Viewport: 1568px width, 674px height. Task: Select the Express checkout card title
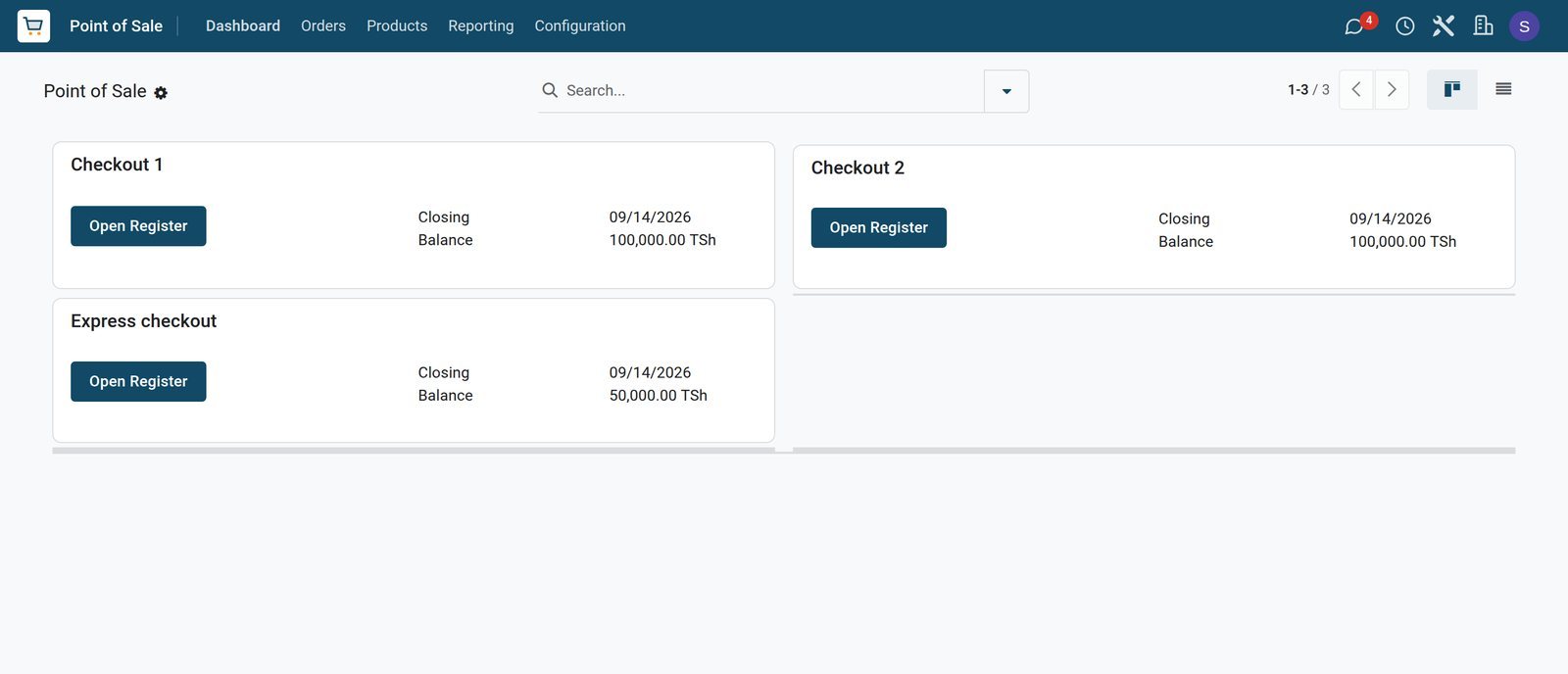tap(144, 321)
